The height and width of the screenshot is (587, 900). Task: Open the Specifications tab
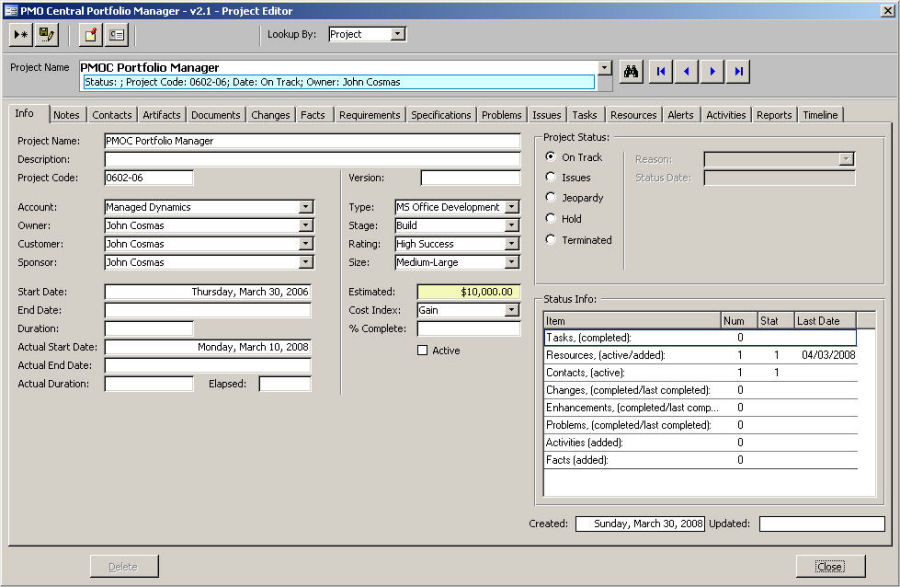coord(441,115)
